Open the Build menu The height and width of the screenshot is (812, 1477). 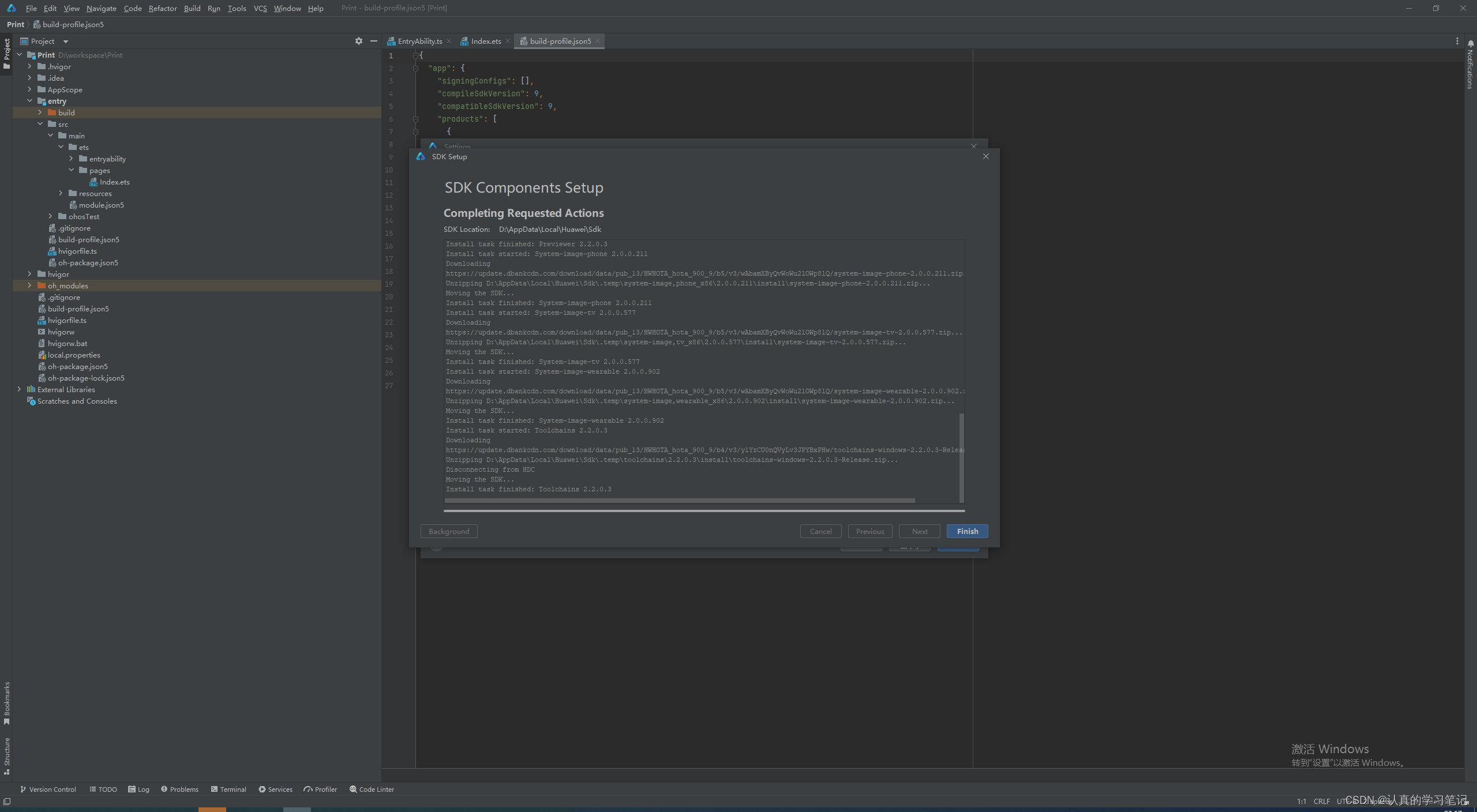click(192, 8)
